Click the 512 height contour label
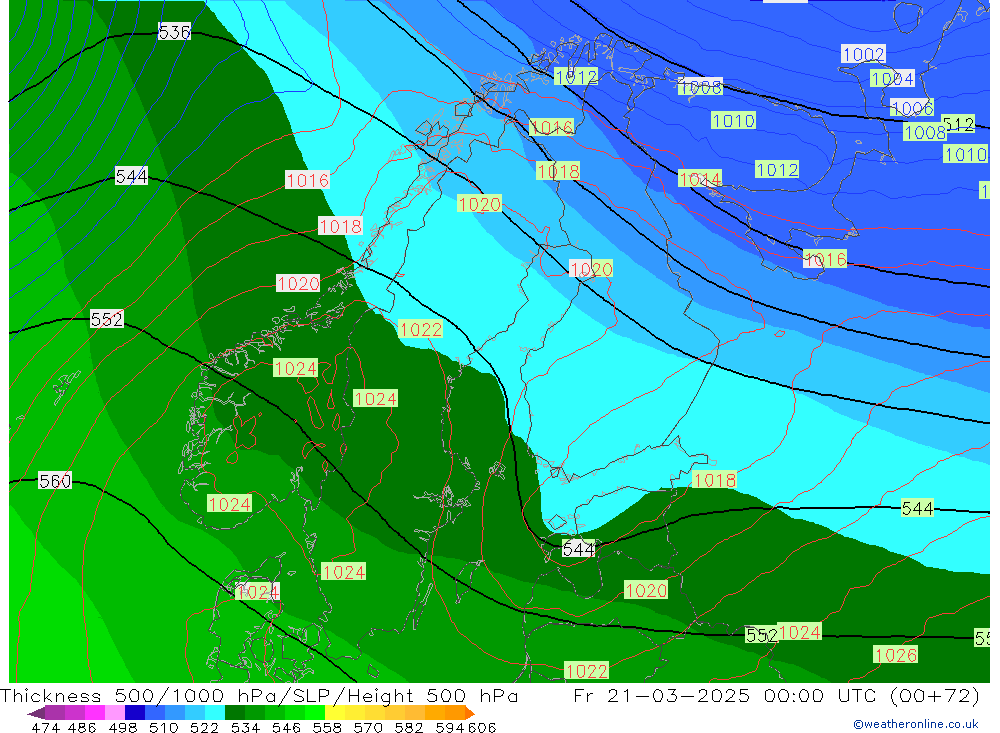The height and width of the screenshot is (733, 1000). [958, 124]
